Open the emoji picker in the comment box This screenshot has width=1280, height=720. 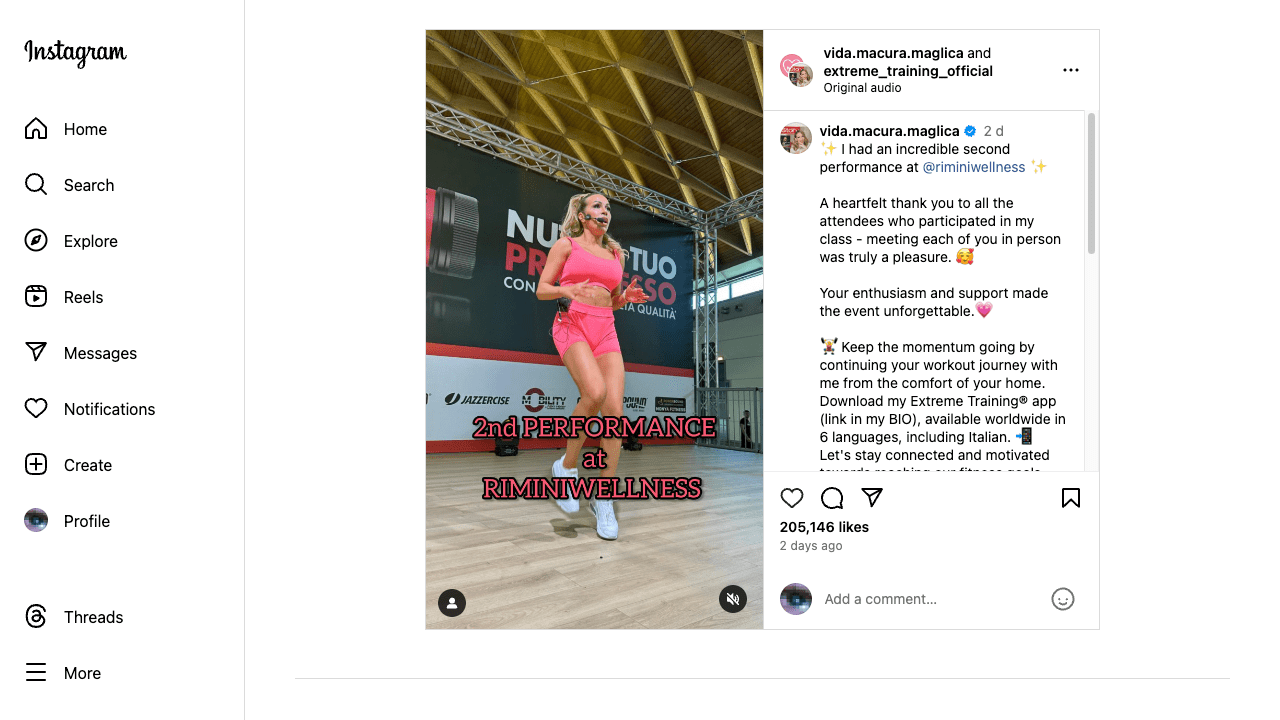click(1063, 599)
